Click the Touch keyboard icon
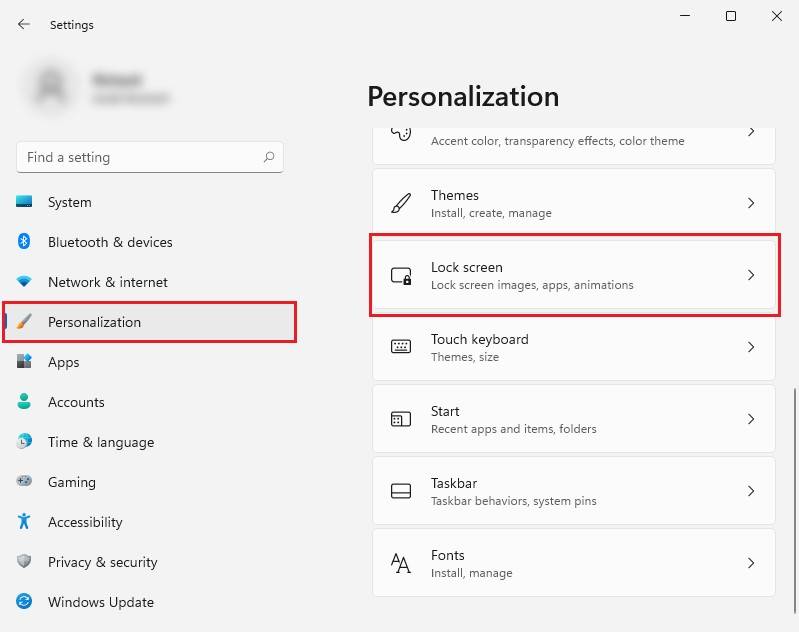The image size is (799, 632). pos(401,347)
